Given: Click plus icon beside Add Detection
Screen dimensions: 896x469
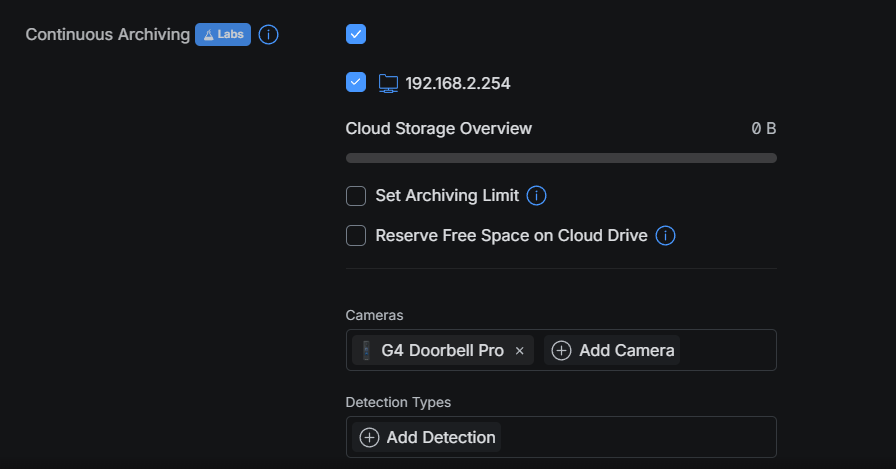Looking at the screenshot, I should tap(369, 437).
